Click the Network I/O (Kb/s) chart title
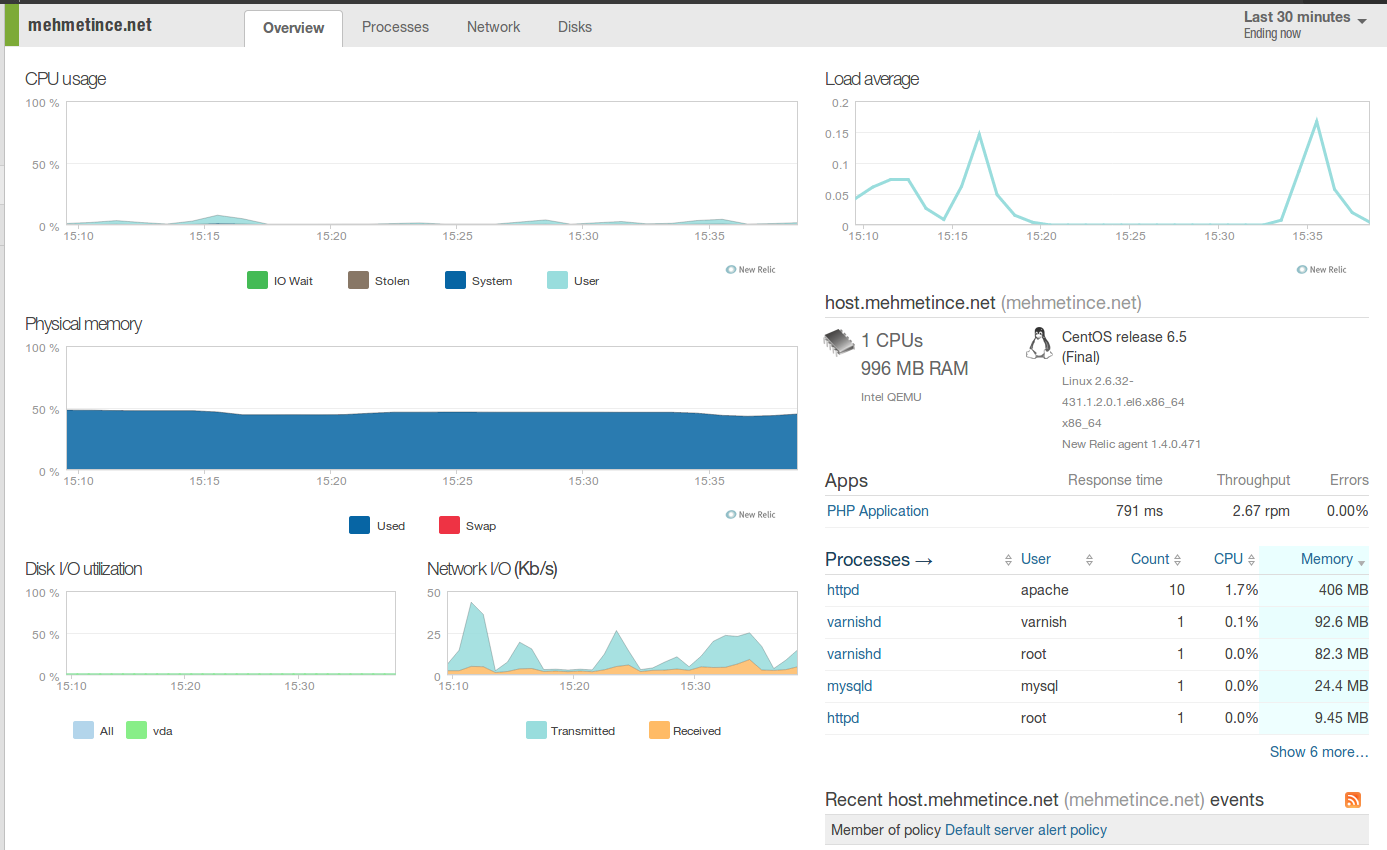Viewport: 1387px width, 850px height. coord(492,569)
